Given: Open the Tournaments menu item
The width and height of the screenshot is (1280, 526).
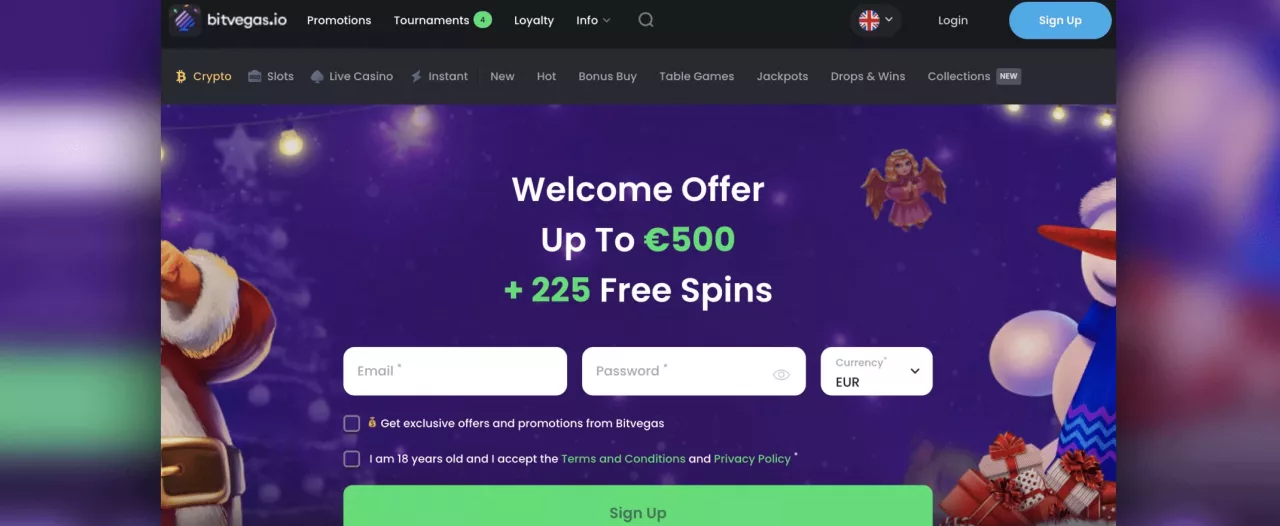Looking at the screenshot, I should 442,20.
